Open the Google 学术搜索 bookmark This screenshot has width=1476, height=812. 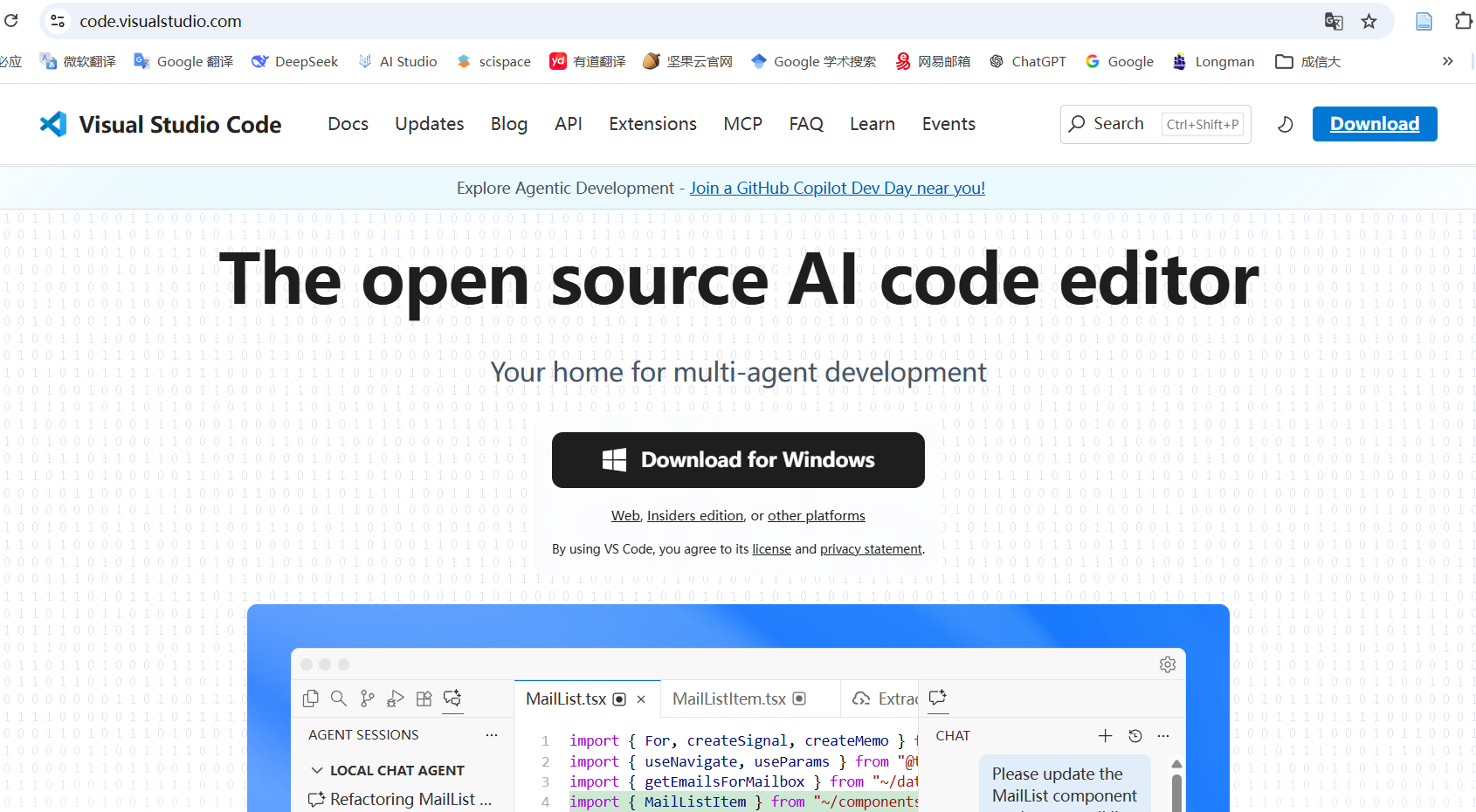(813, 61)
